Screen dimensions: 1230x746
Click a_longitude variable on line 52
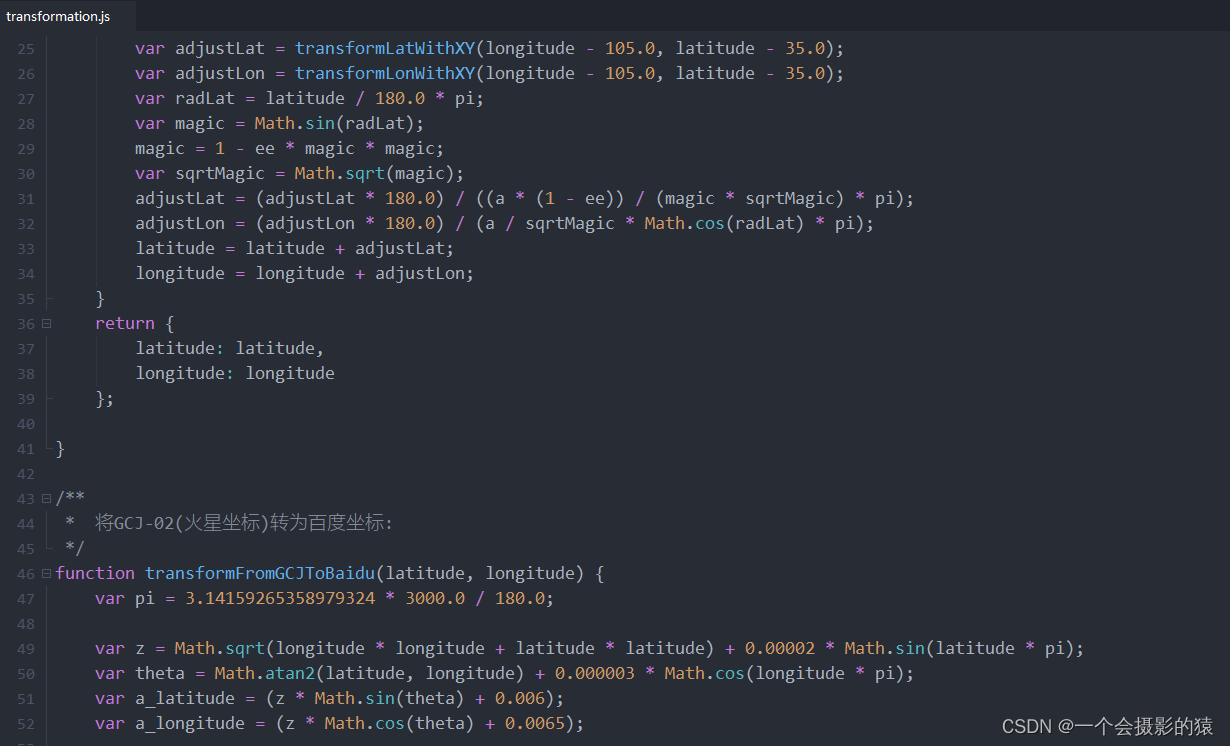click(190, 724)
